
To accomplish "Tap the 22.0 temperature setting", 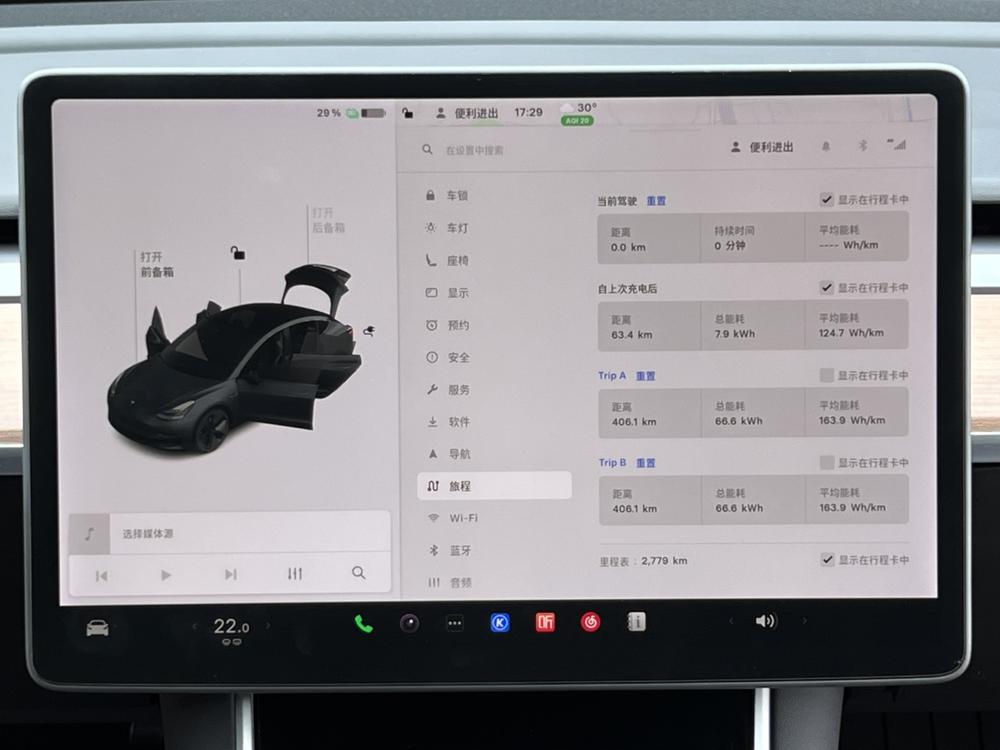I will click(231, 626).
